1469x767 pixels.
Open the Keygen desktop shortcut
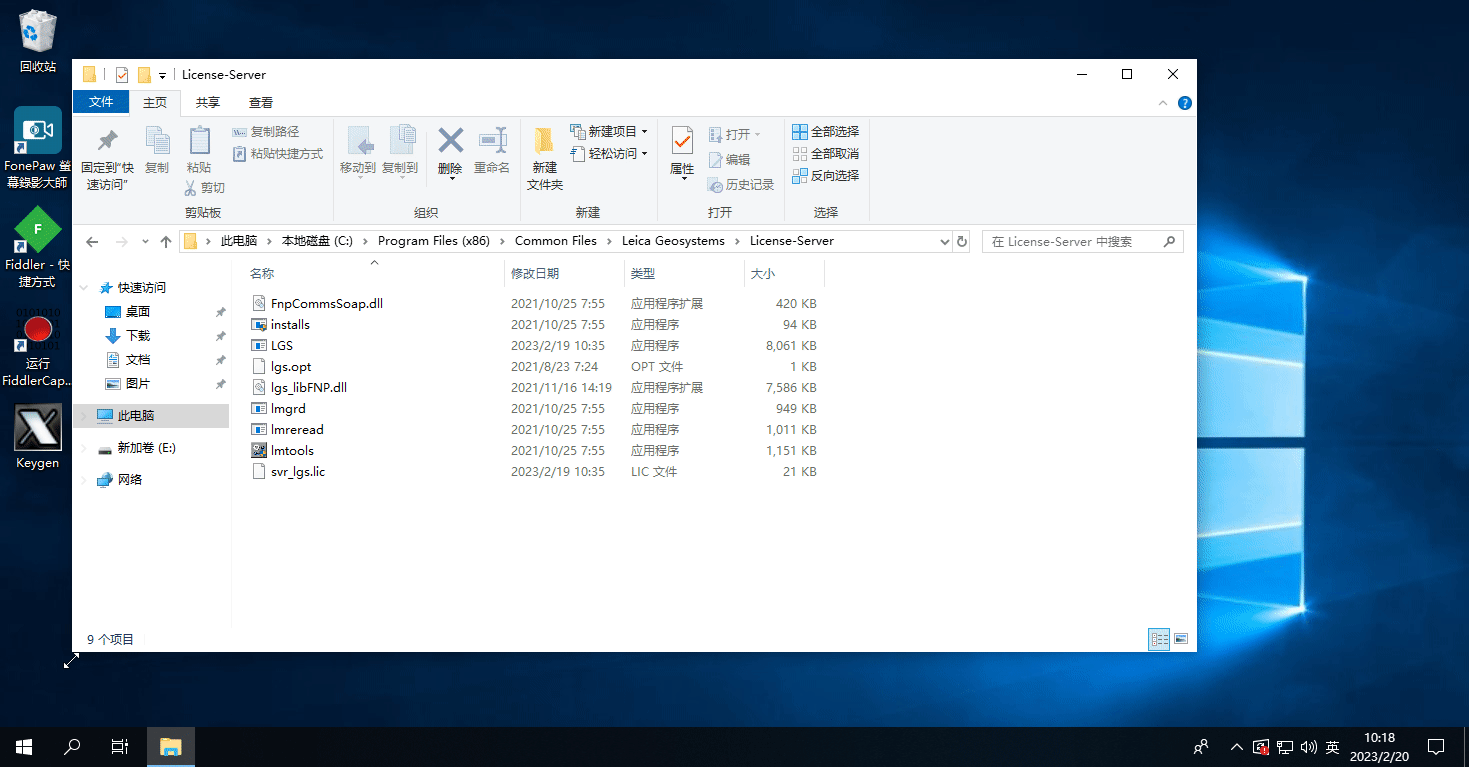[38, 437]
